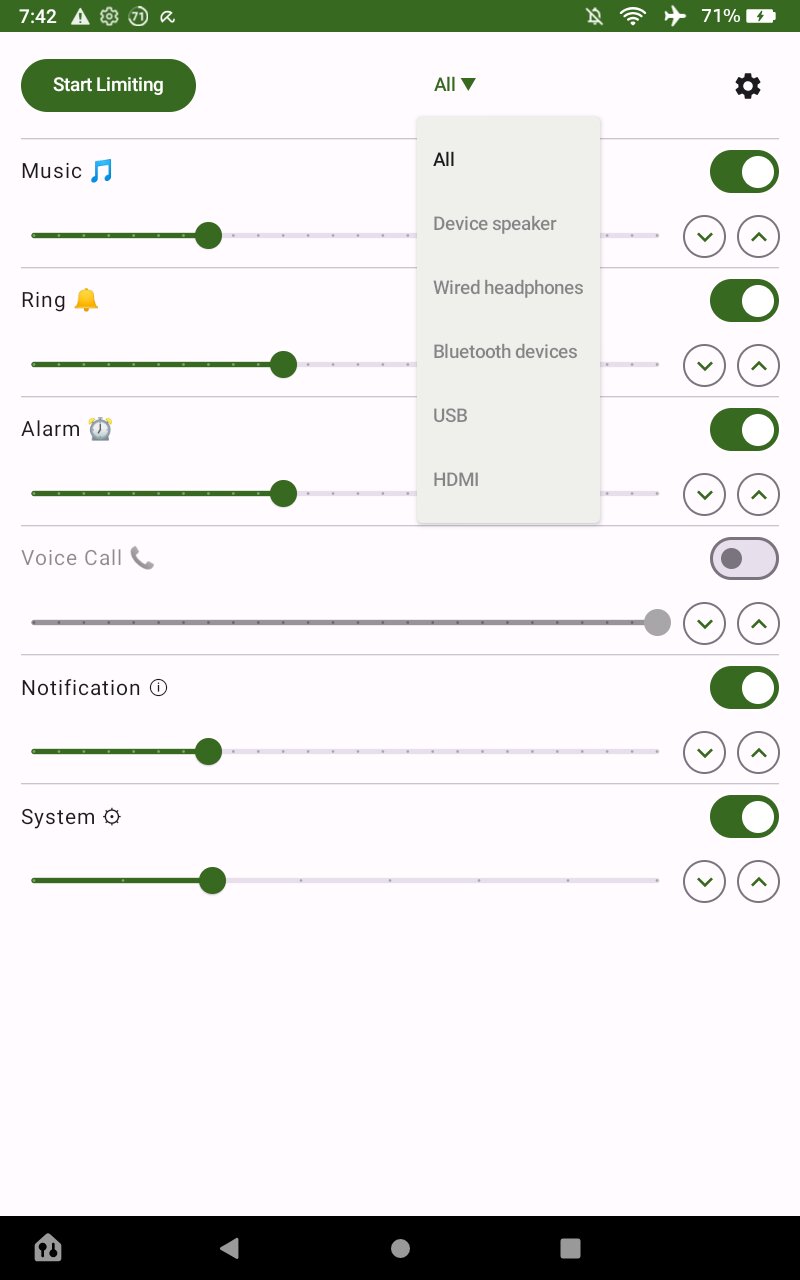Decrease System volume with down arrow

tap(704, 882)
